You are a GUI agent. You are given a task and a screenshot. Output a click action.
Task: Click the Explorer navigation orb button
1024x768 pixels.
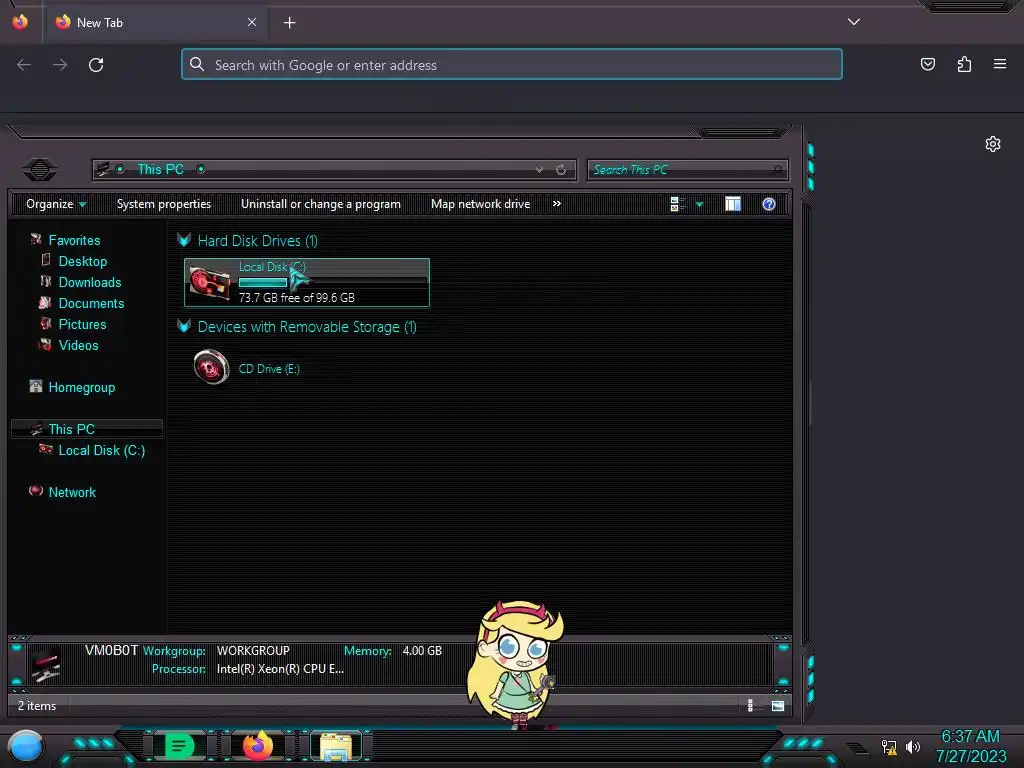click(x=39, y=170)
